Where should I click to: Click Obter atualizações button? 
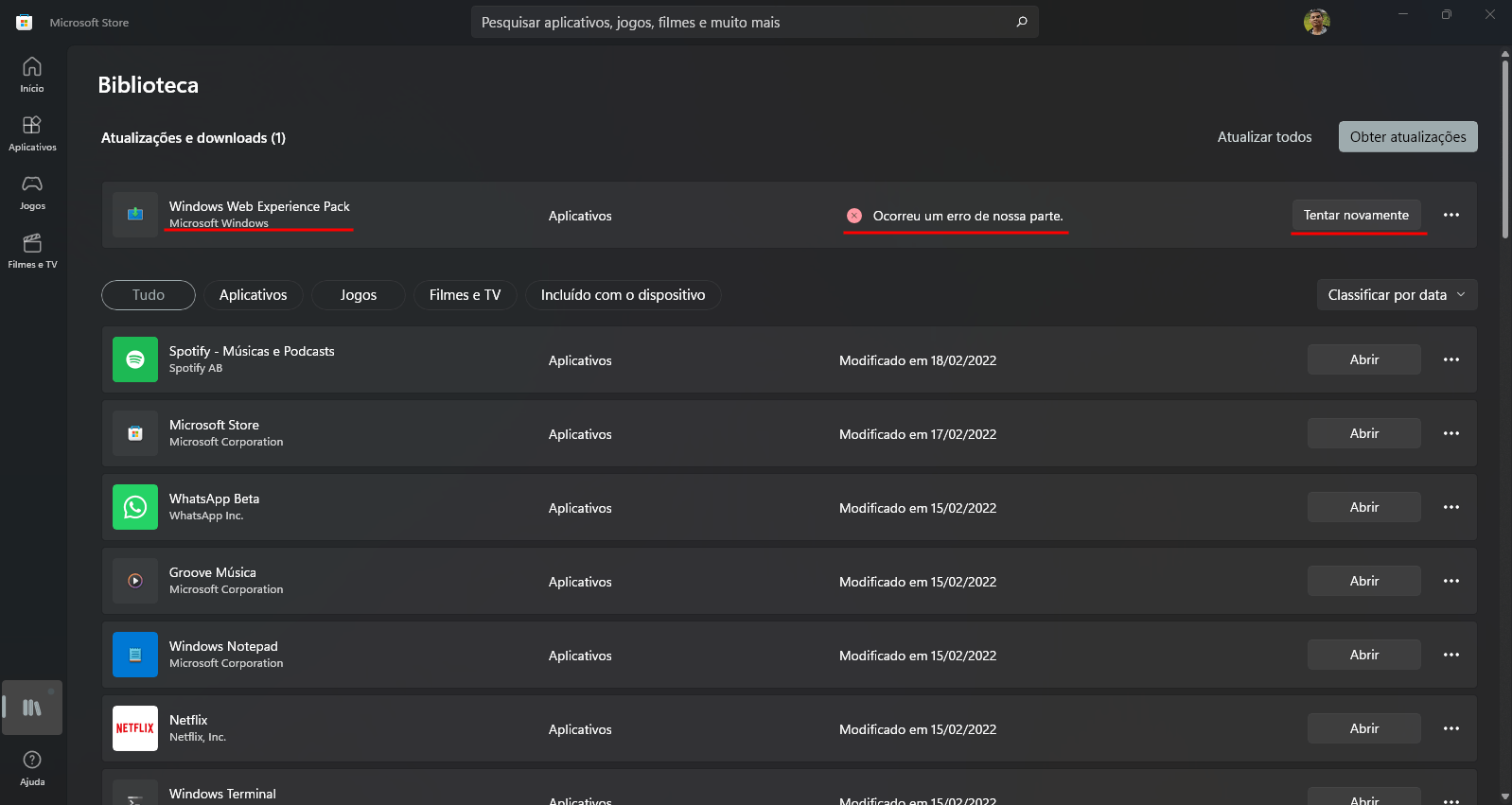tap(1408, 136)
